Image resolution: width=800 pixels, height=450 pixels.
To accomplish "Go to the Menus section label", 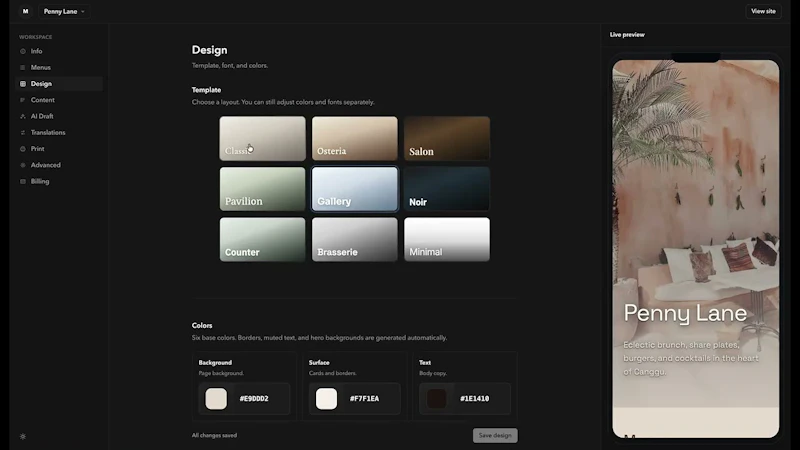I will click(40, 67).
